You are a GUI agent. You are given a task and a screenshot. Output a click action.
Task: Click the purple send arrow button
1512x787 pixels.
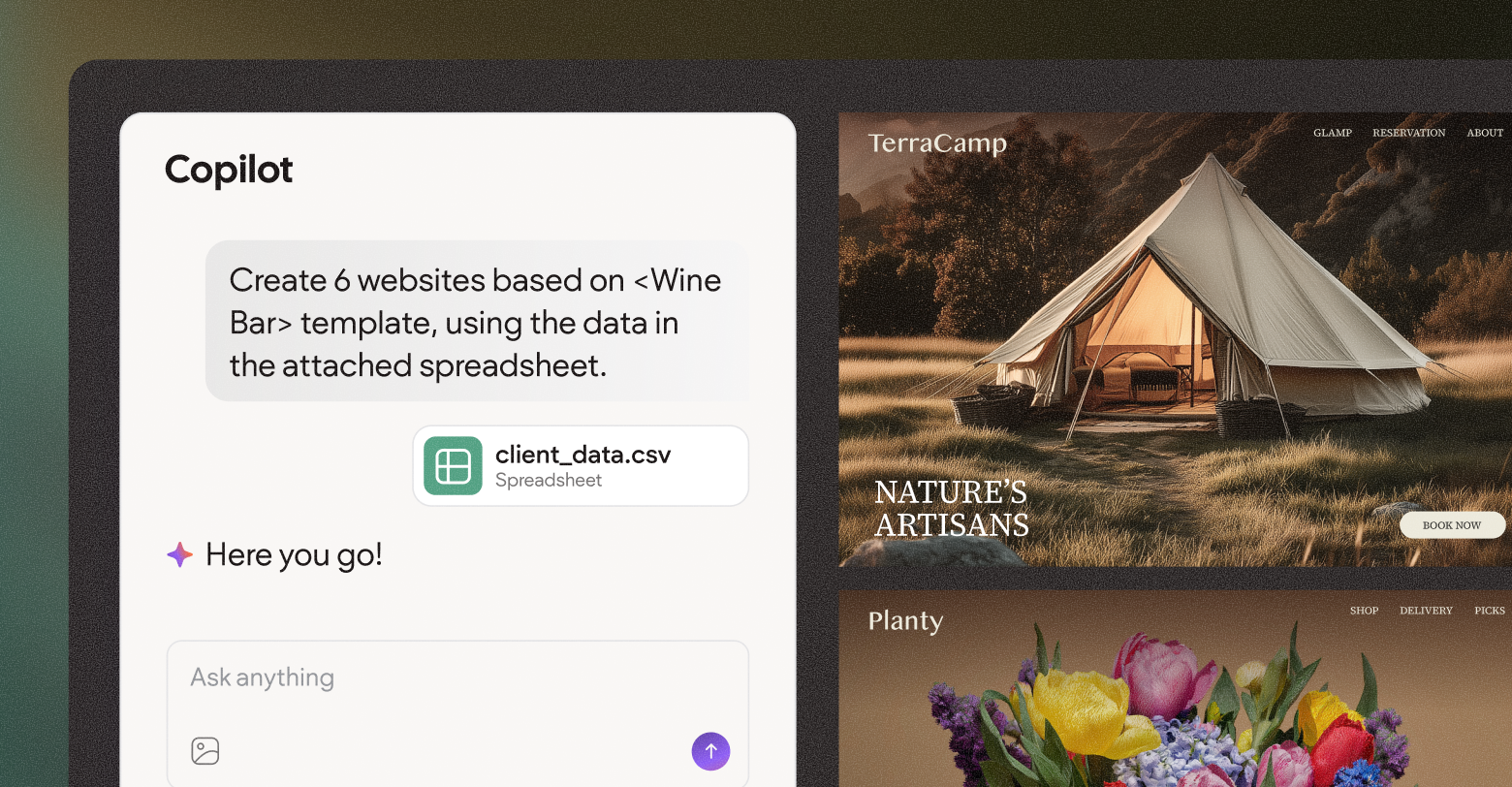click(710, 751)
